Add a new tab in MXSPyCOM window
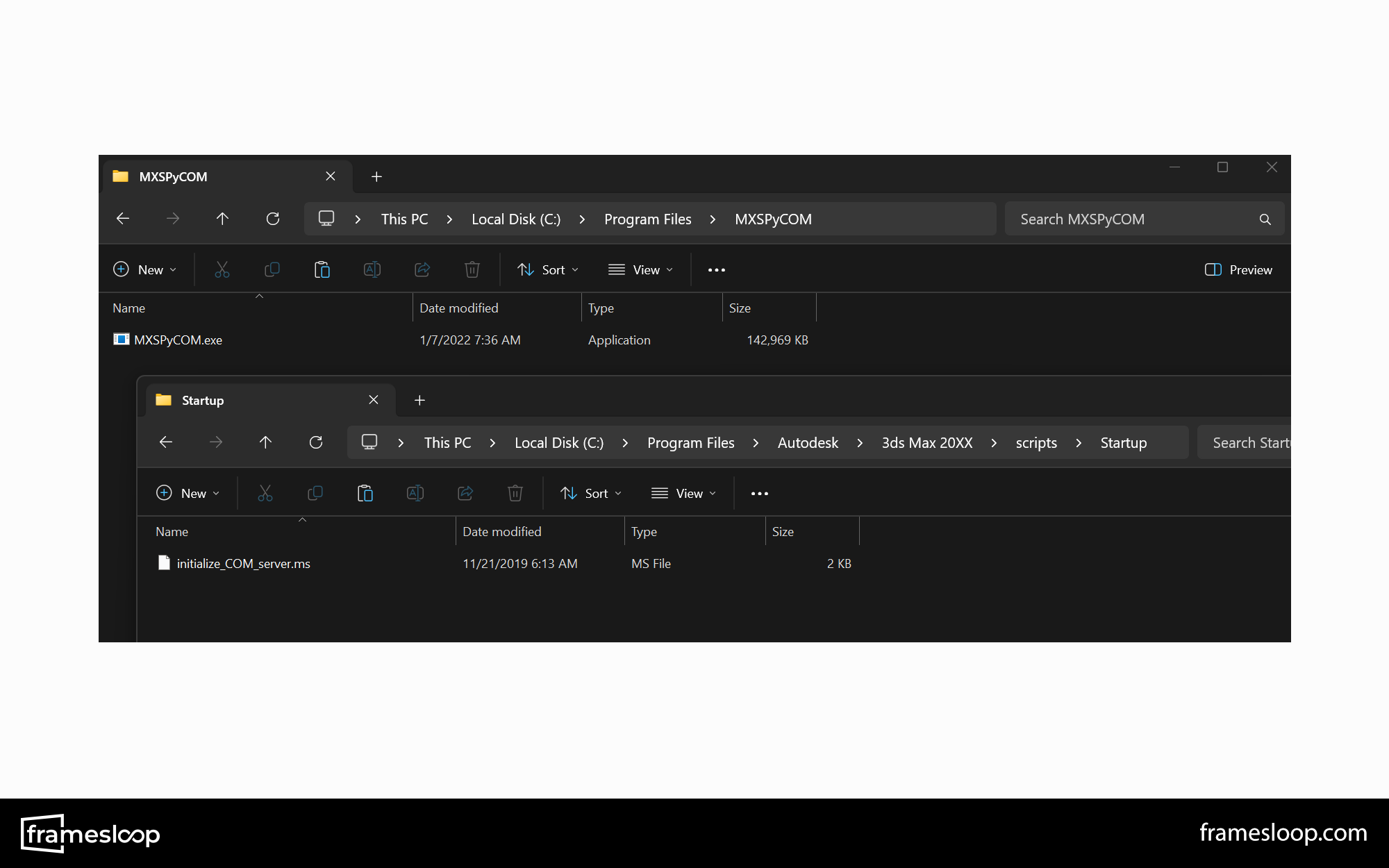Screen dimensions: 1389x868 376,177
